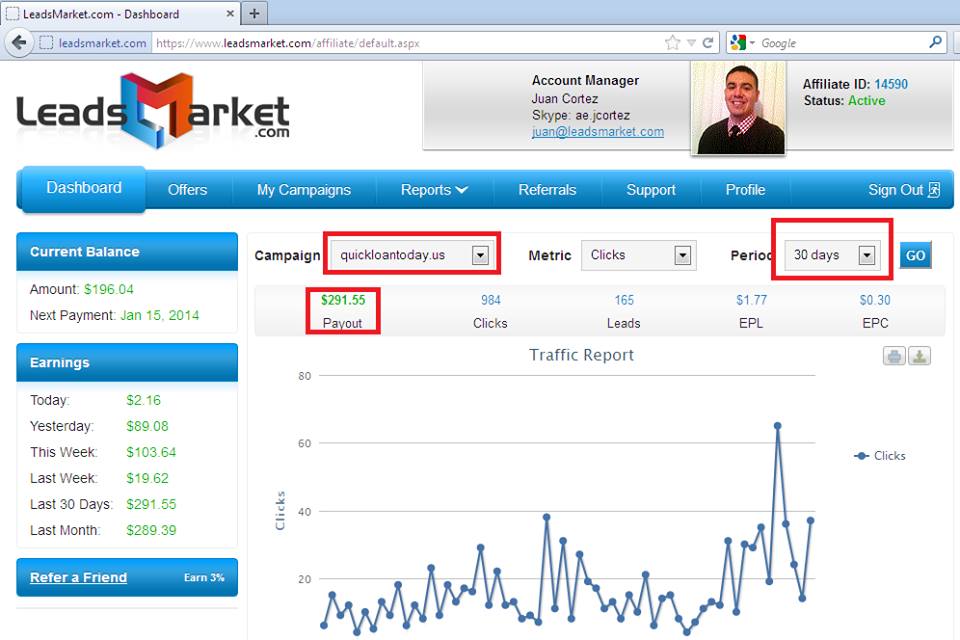The height and width of the screenshot is (640, 960).
Task: Click the Current Balance panel header
Action: [x=127, y=252]
